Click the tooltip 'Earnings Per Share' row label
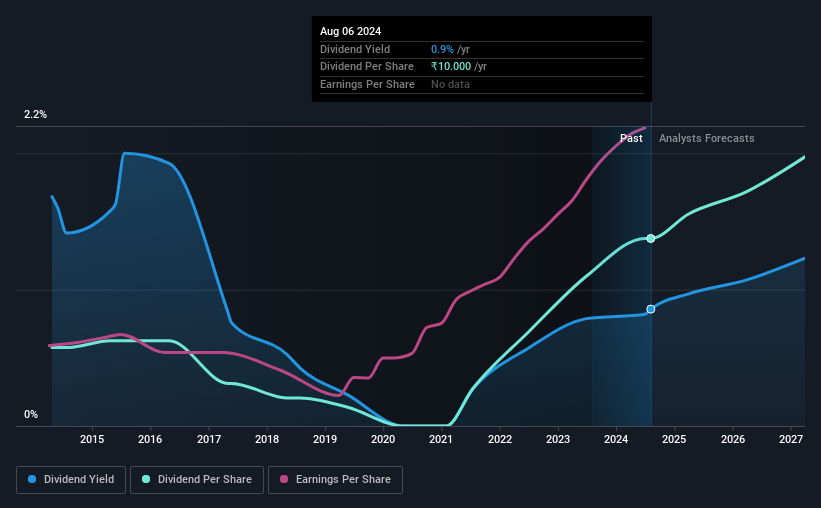 pos(367,84)
